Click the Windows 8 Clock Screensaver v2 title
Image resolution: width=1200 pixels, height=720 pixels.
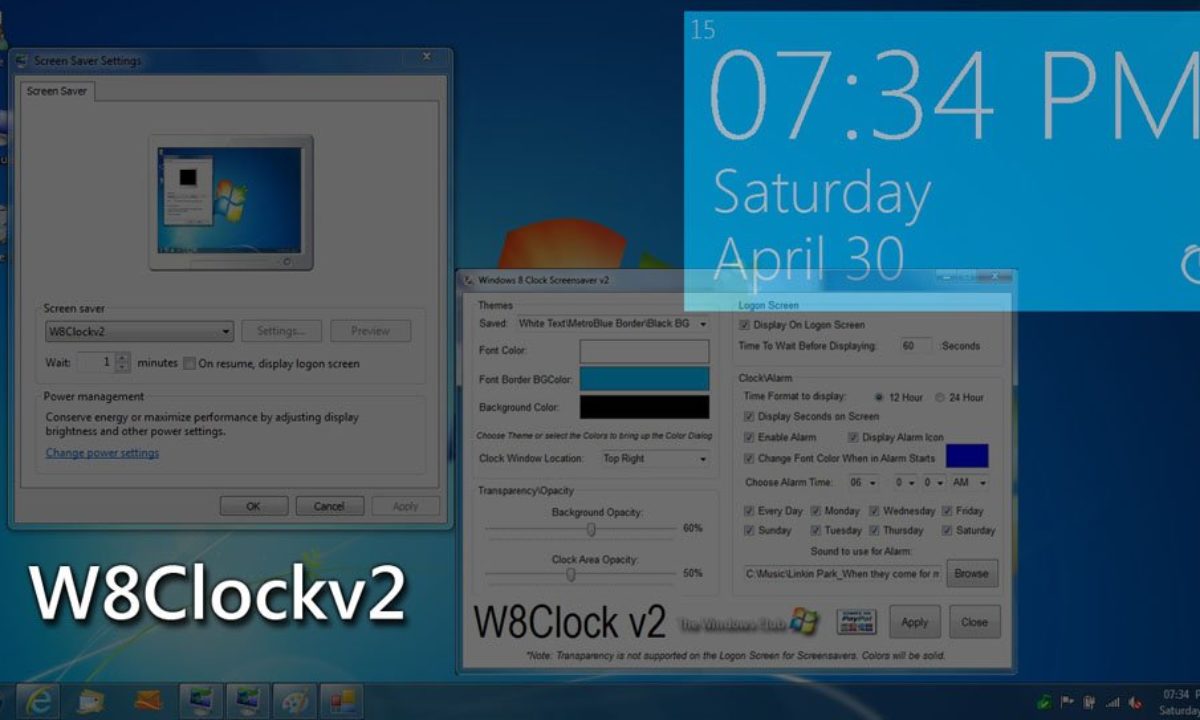click(x=543, y=281)
